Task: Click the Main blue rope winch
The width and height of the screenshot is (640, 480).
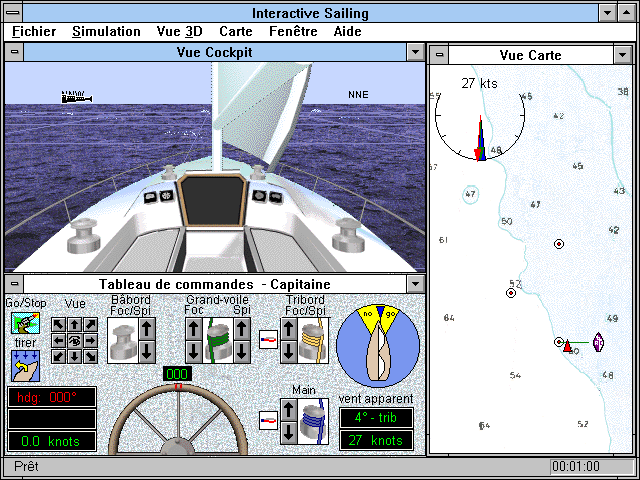Action: pyautogui.click(x=313, y=422)
